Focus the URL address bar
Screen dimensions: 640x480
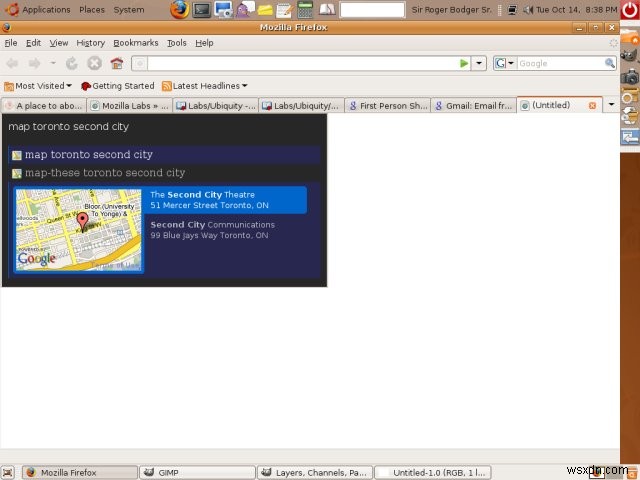click(x=302, y=63)
